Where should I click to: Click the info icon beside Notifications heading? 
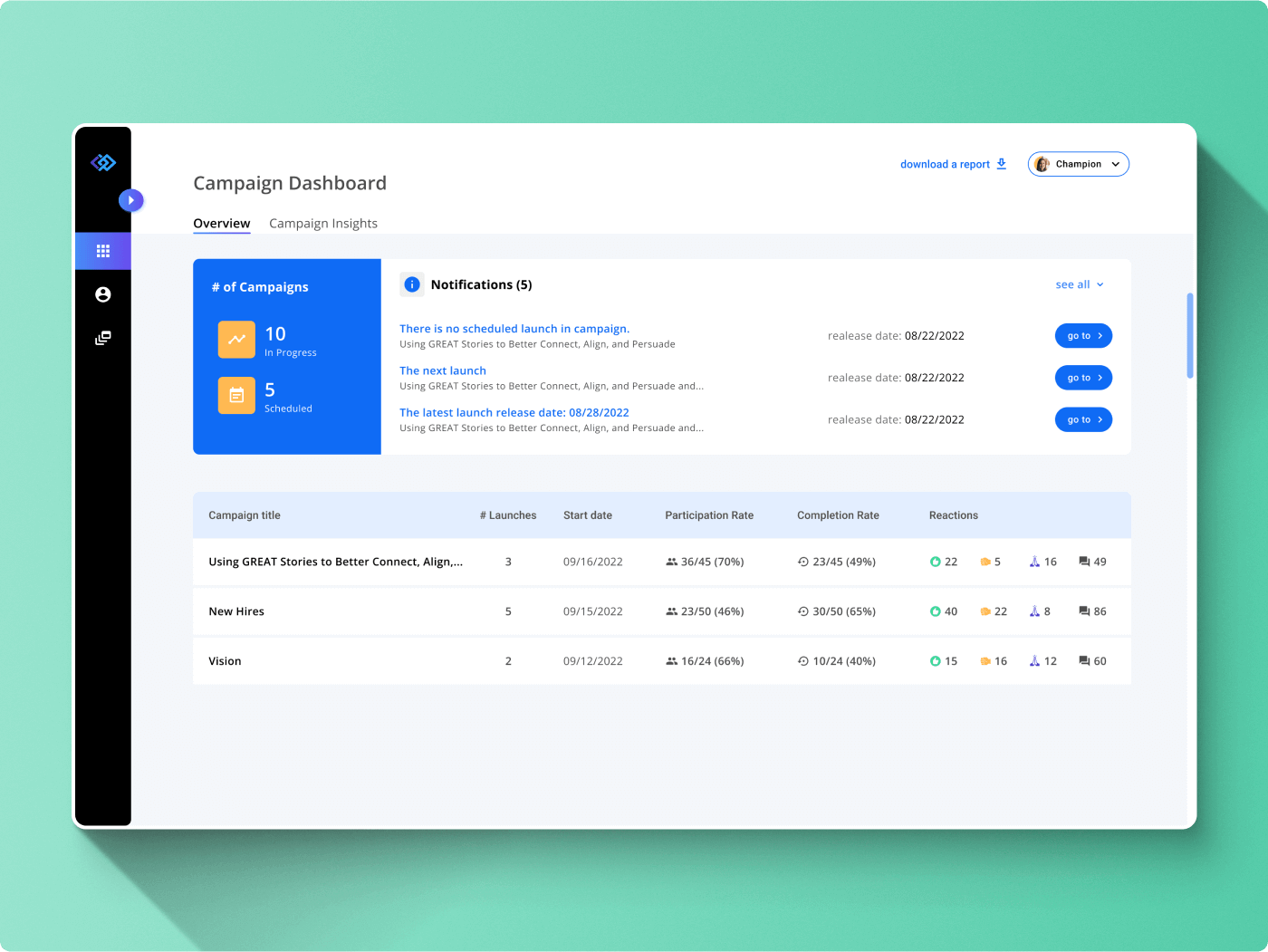(x=412, y=284)
